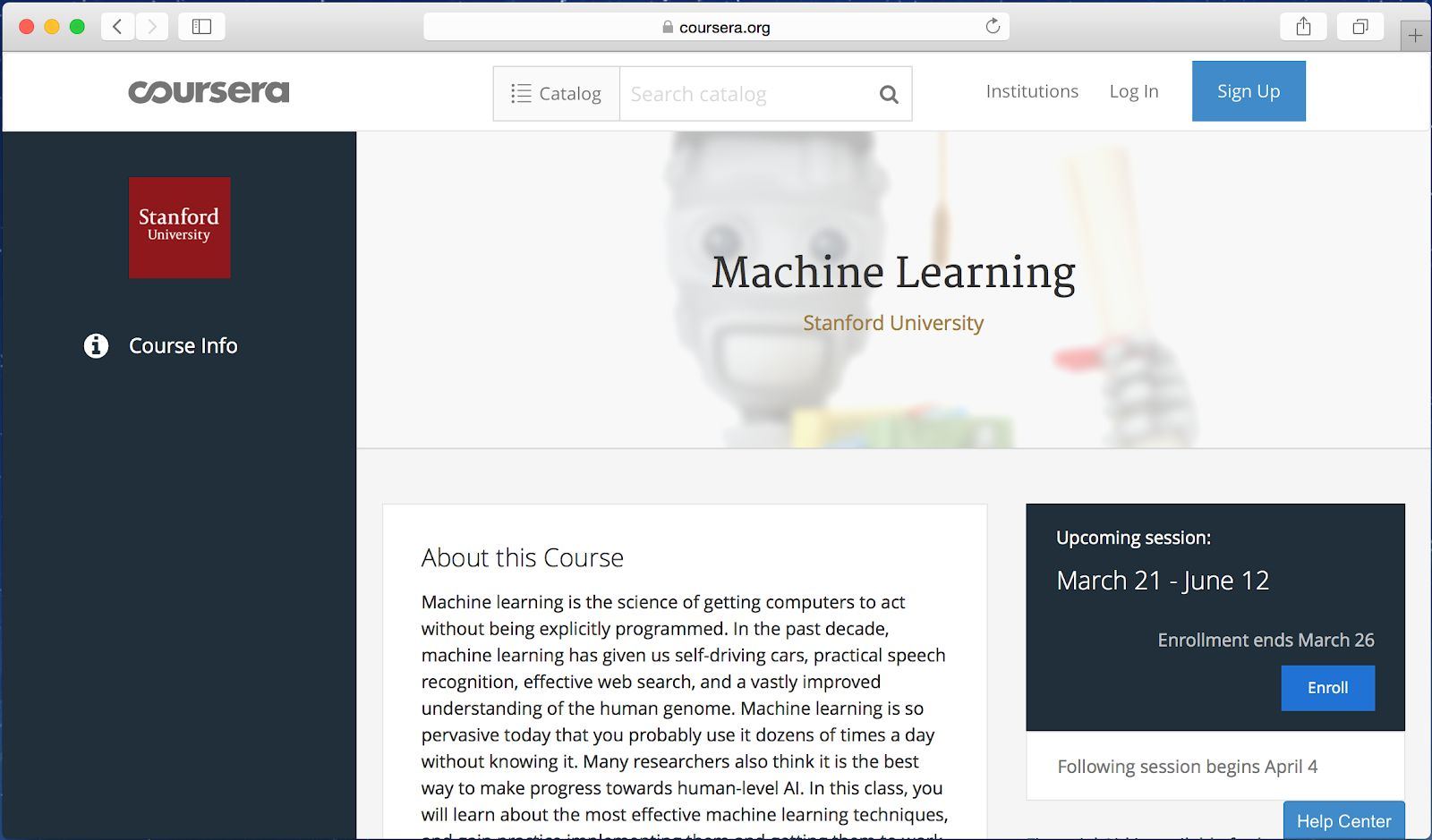1432x840 pixels.
Task: Open the Safari share menu
Action: [x=1304, y=27]
